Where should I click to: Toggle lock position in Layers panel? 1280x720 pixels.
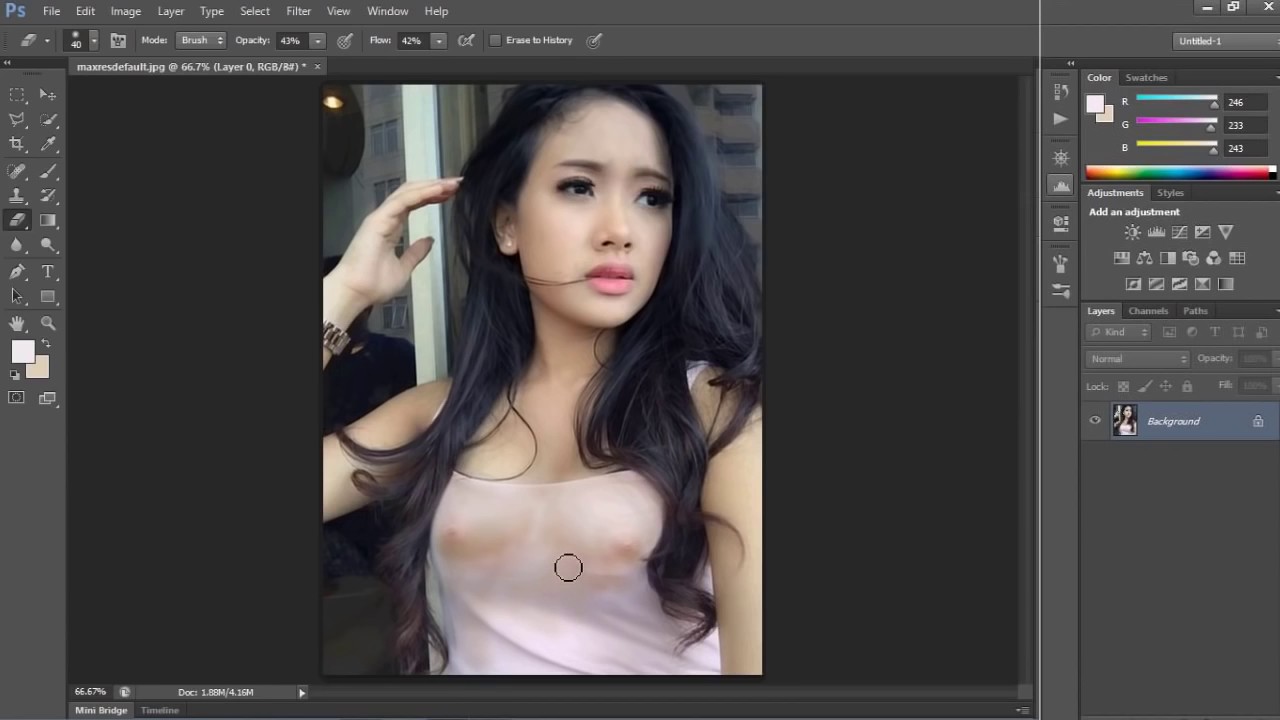click(x=1165, y=386)
